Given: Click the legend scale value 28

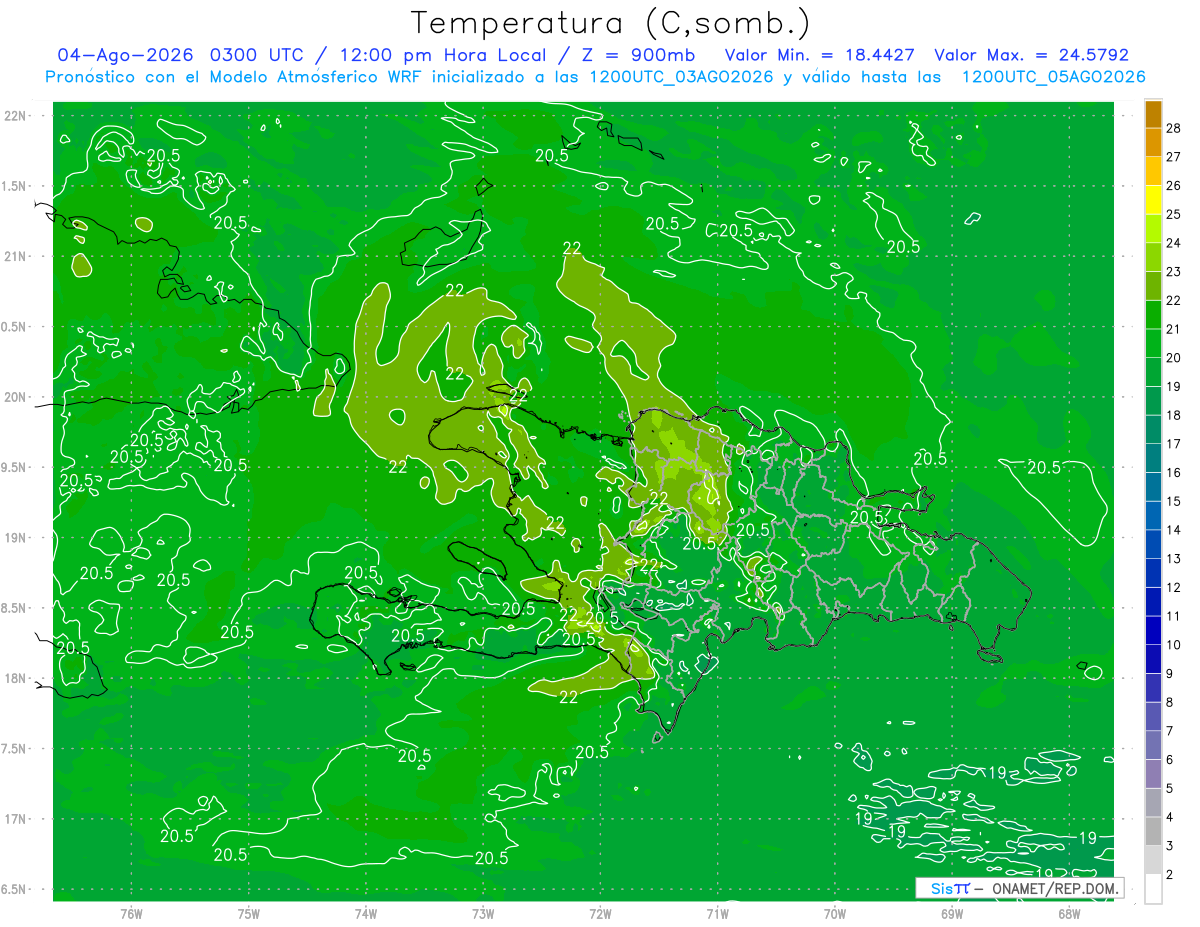Looking at the screenshot, I should [1174, 129].
